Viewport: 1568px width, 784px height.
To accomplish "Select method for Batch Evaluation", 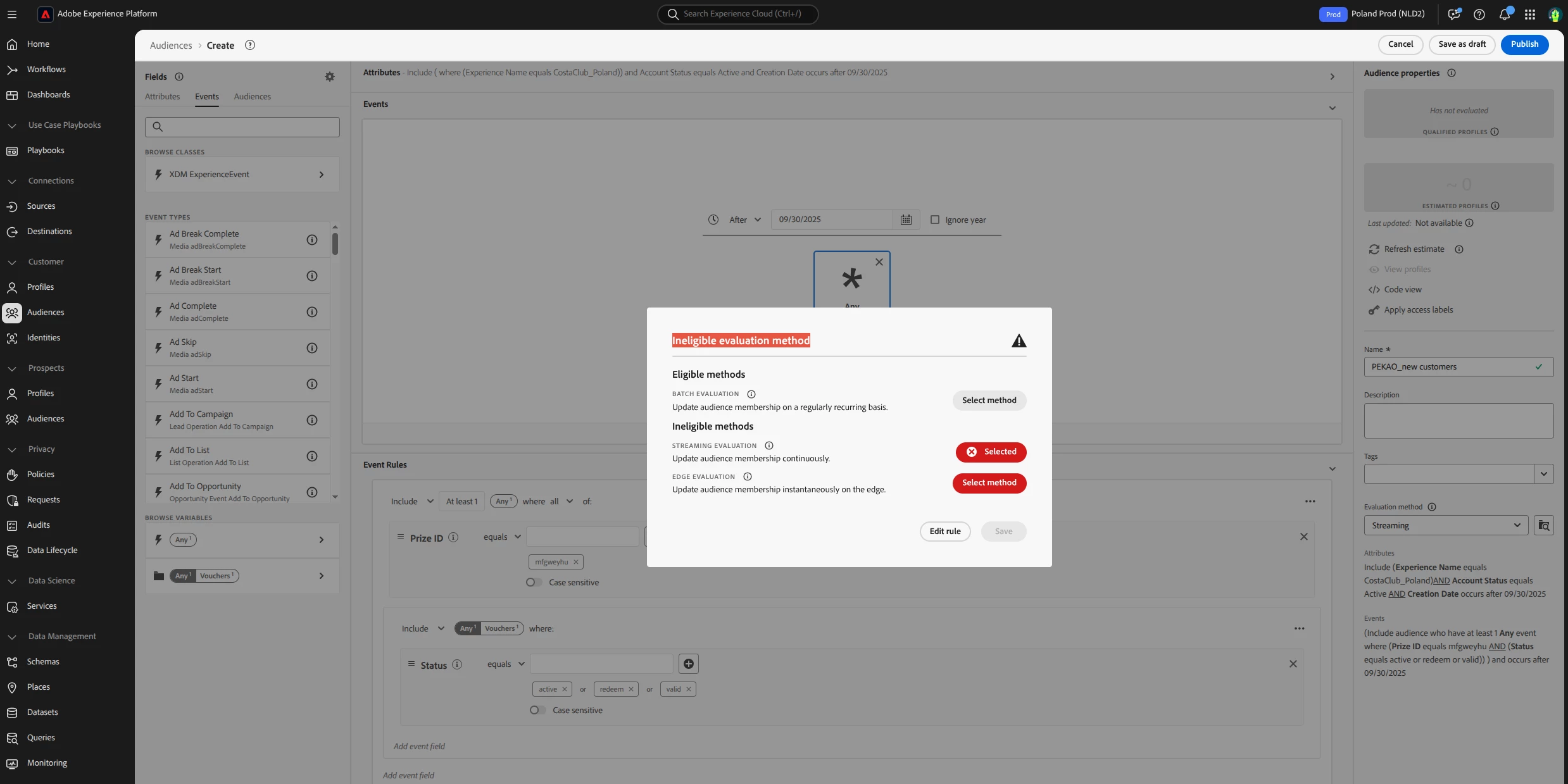I will (989, 400).
